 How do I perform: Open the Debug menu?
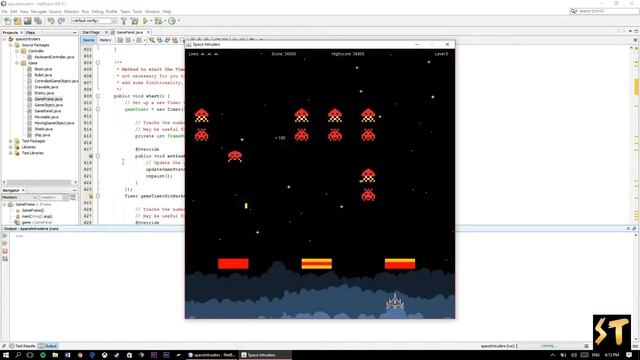click(x=97, y=11)
